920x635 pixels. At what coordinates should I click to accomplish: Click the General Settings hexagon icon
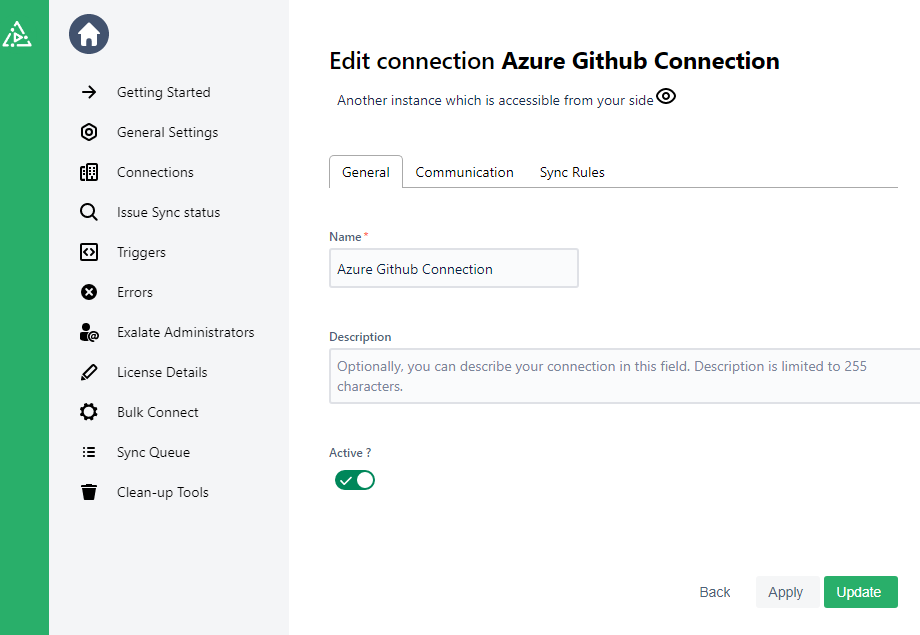coord(89,132)
